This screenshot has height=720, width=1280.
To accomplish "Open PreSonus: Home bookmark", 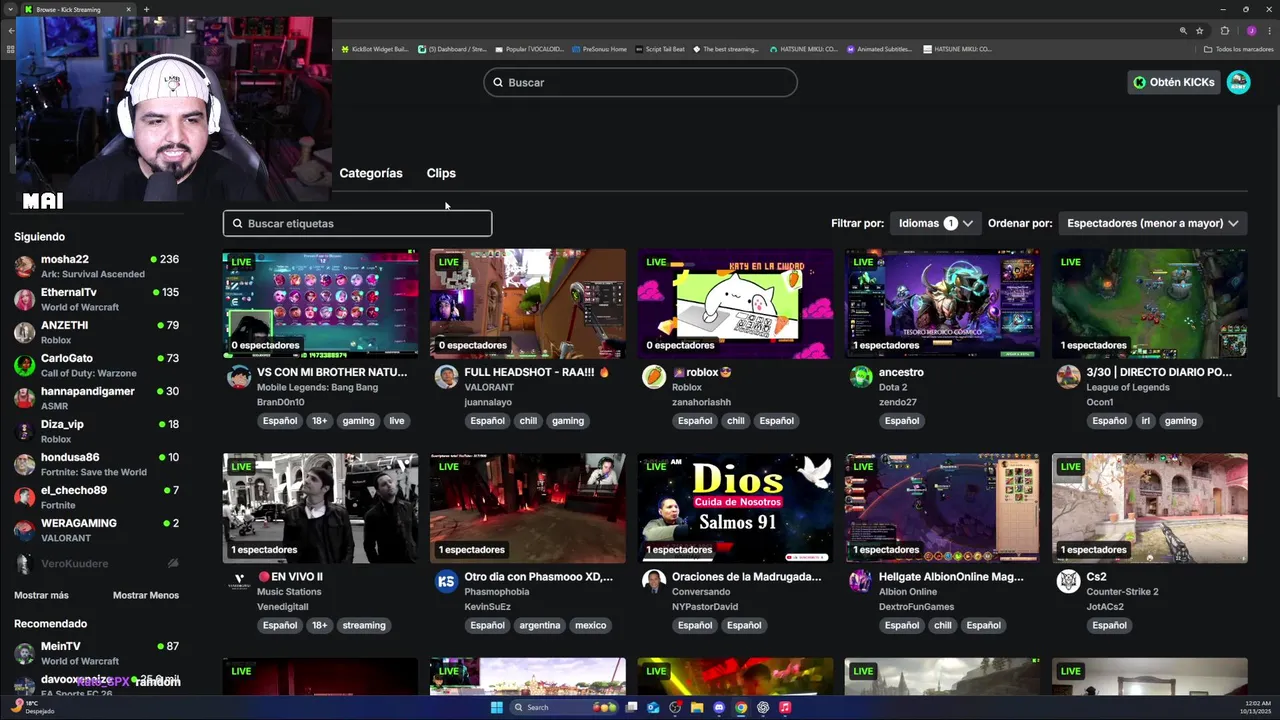I will (600, 49).
